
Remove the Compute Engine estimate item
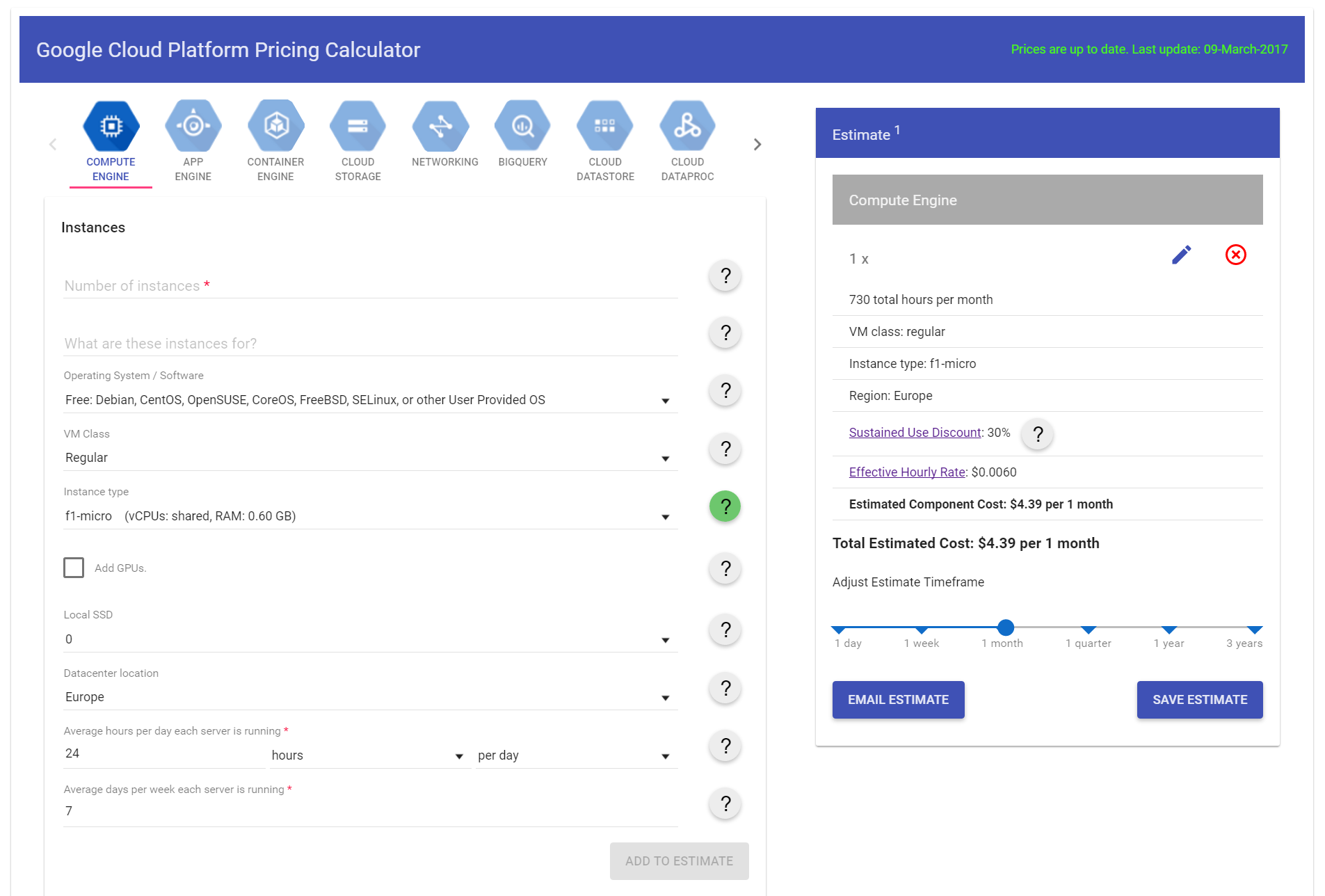pyautogui.click(x=1235, y=255)
